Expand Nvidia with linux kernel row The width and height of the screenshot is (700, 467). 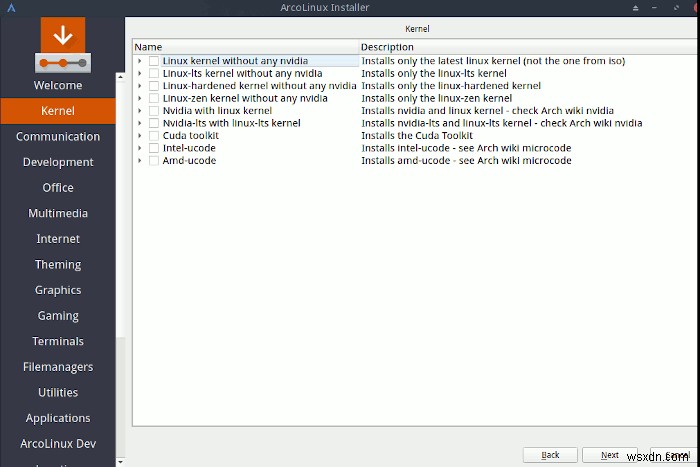tap(140, 111)
